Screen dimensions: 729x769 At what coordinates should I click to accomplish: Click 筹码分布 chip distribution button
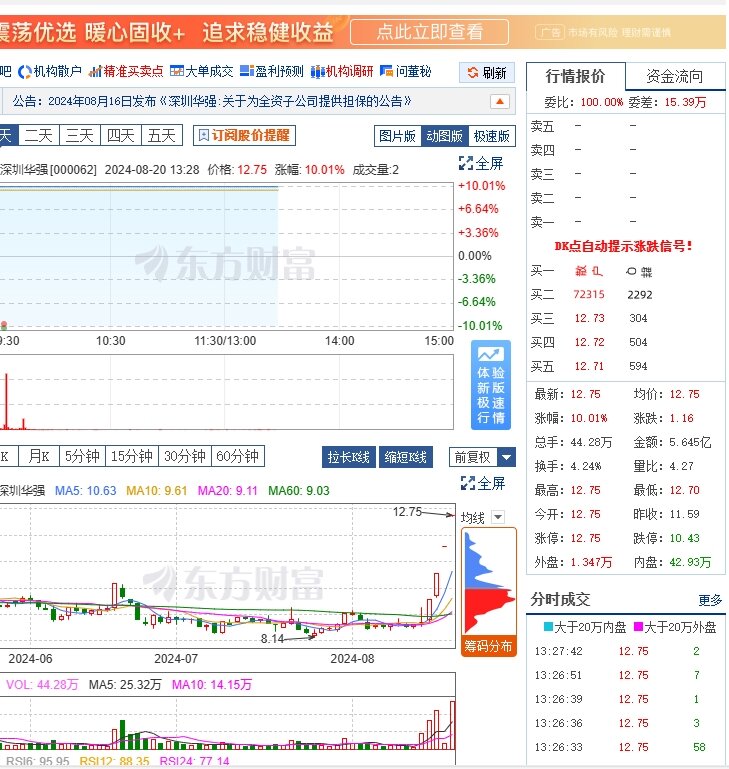489,646
